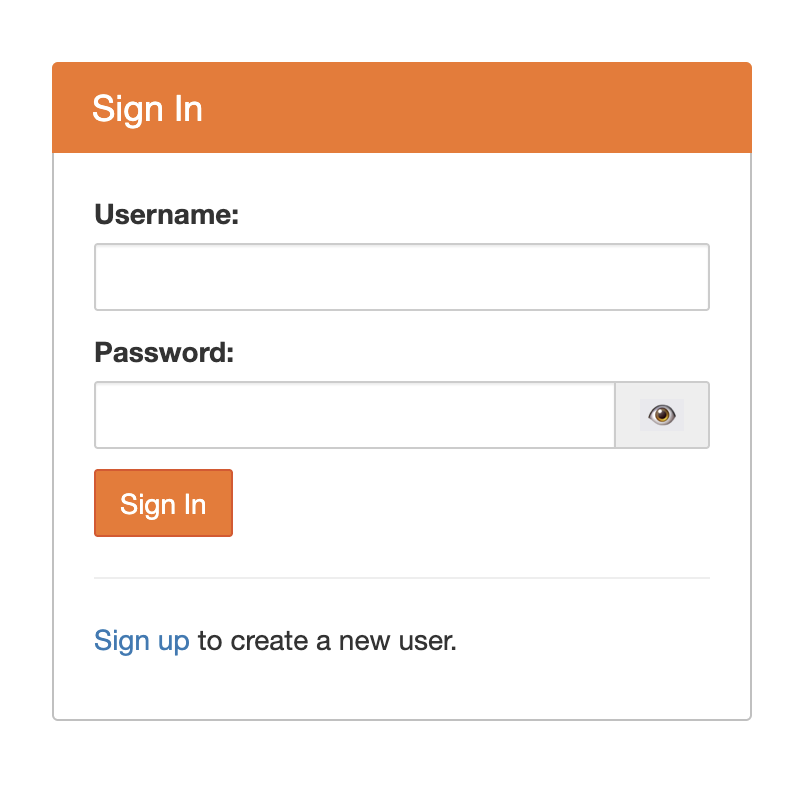The width and height of the screenshot is (812, 792).
Task: Reveal hidden password characters with eye button
Action: [662, 415]
